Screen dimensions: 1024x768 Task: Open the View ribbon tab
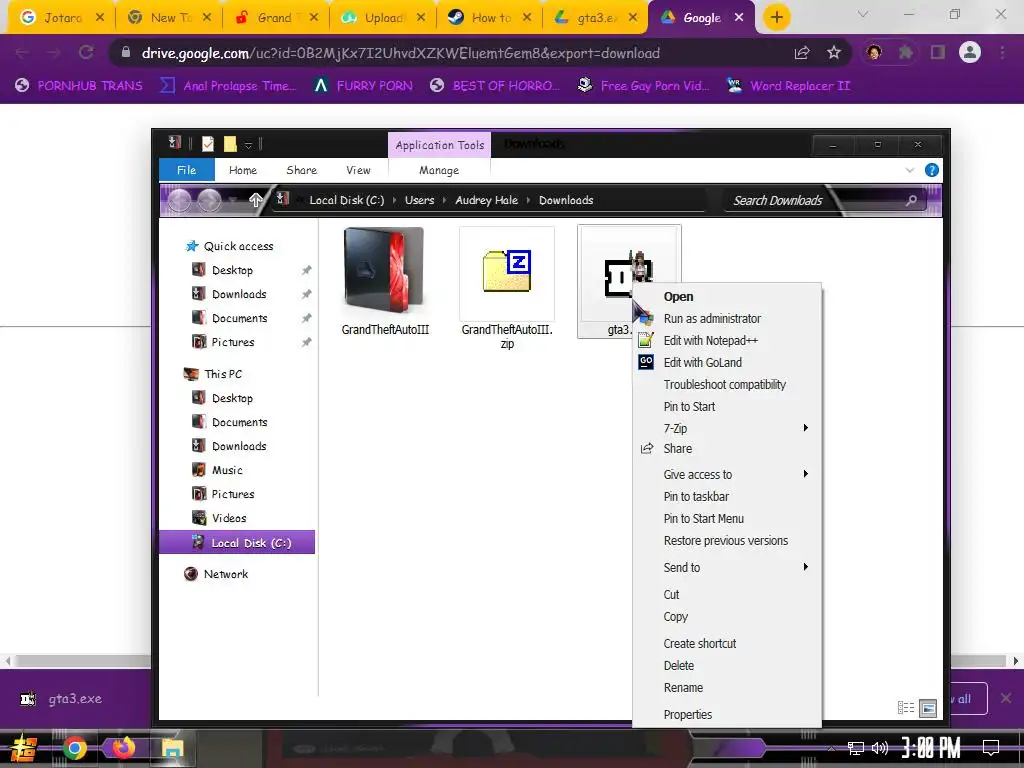(x=358, y=170)
